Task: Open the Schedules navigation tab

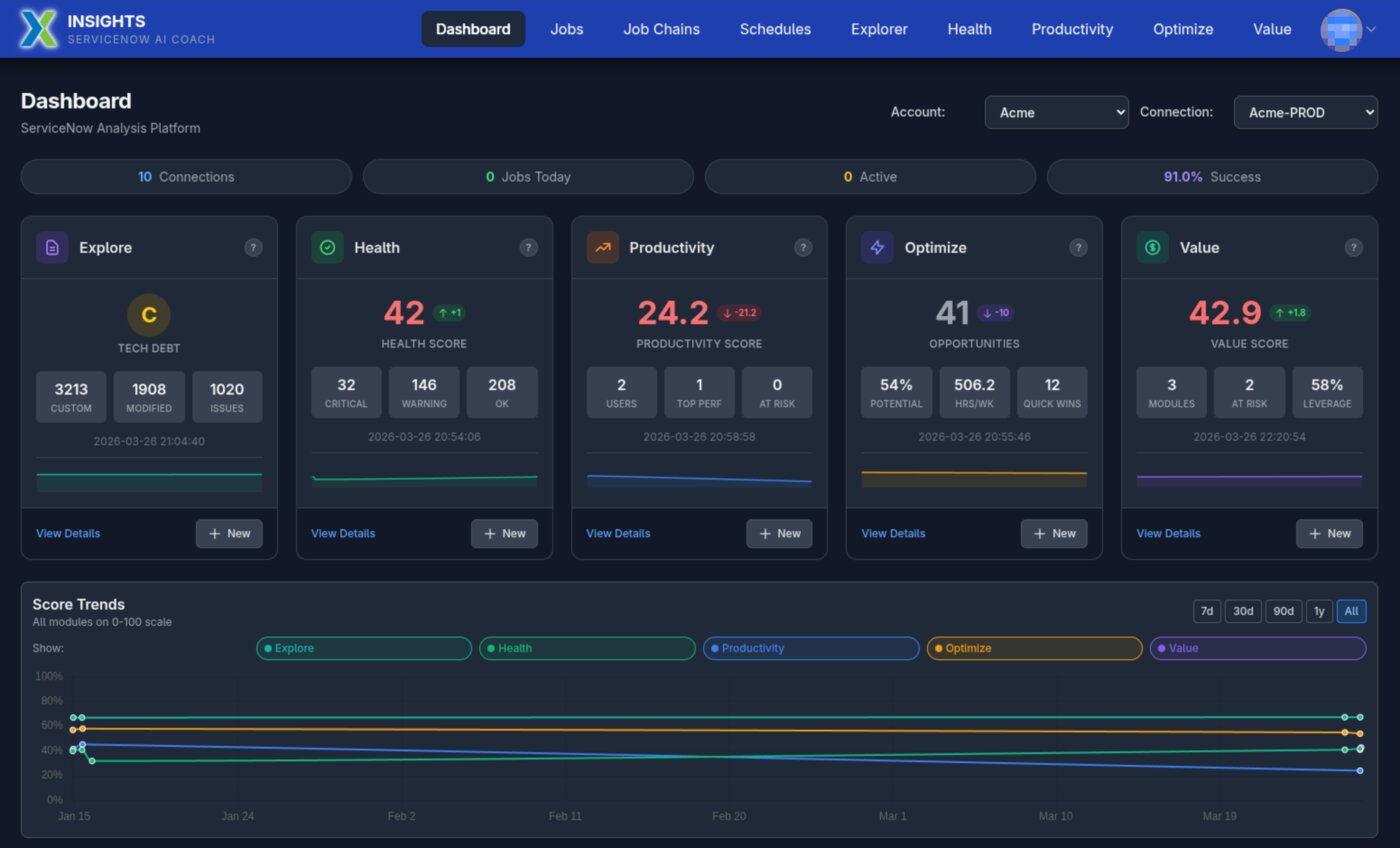Action: point(775,29)
